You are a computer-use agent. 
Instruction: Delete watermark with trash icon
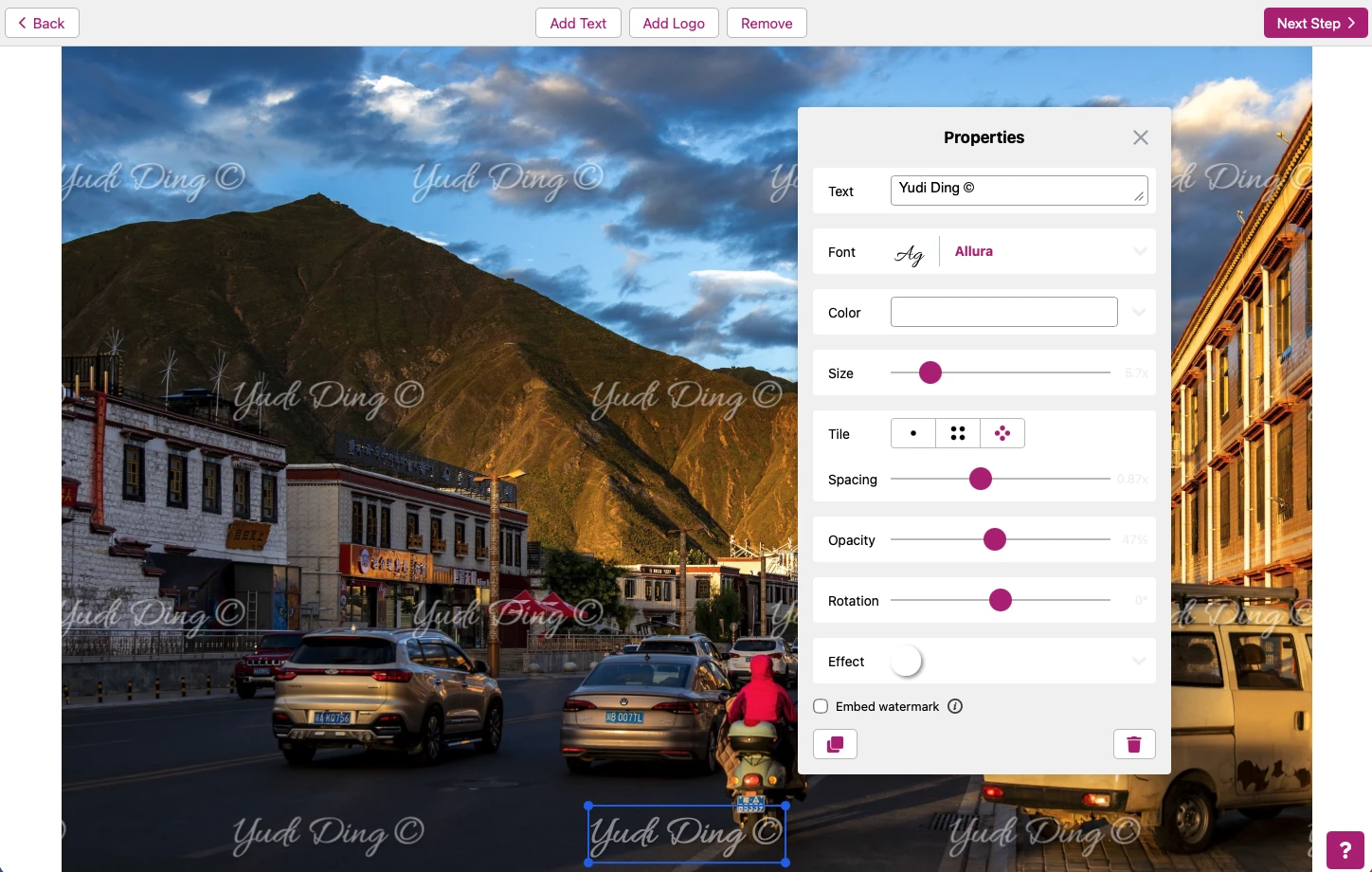click(1134, 744)
